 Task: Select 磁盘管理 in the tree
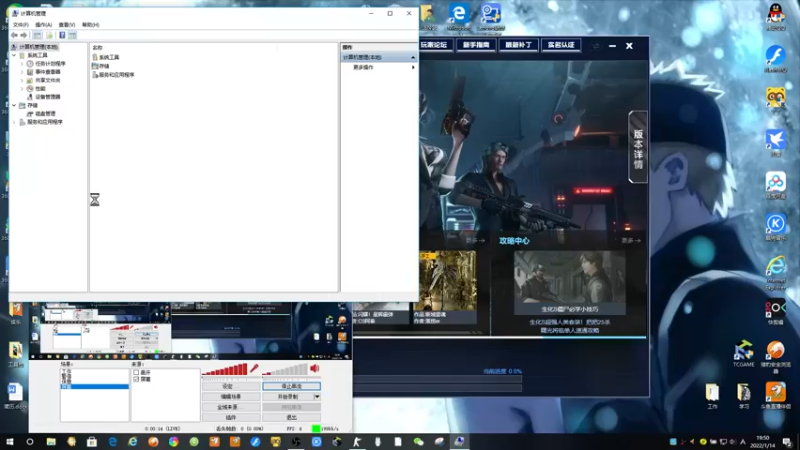click(45, 114)
